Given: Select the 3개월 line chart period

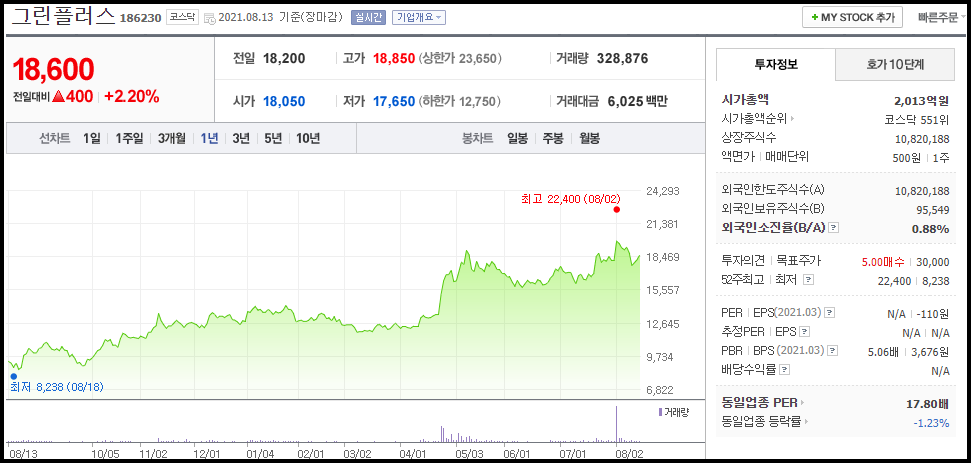Looking at the screenshot, I should tap(172, 138).
